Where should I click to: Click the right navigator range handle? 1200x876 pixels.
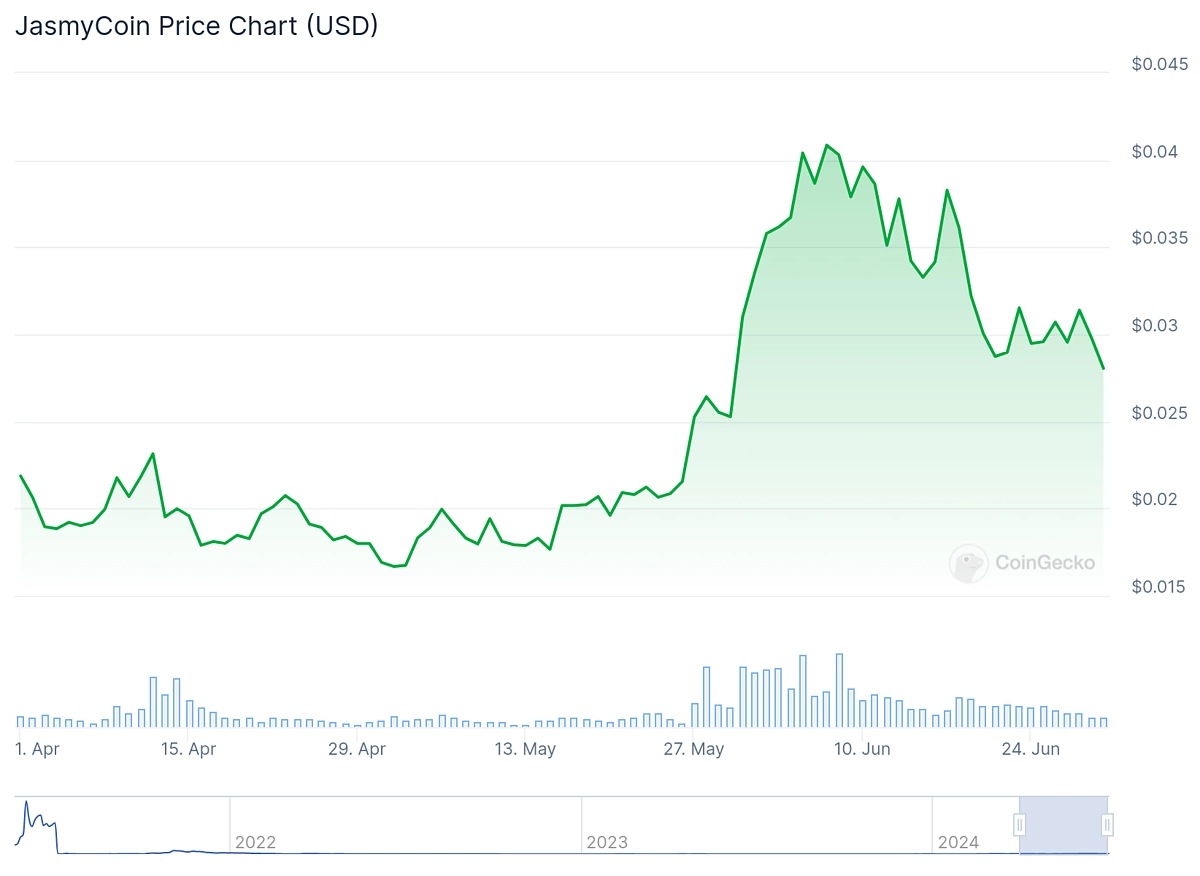1108,825
